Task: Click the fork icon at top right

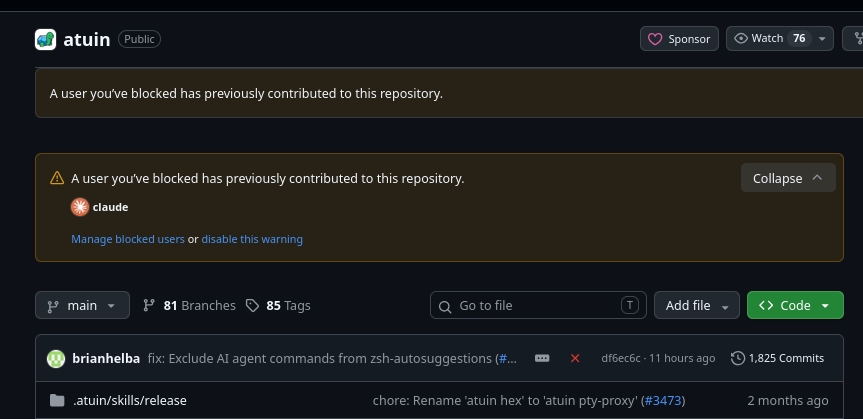Action: coord(858,39)
